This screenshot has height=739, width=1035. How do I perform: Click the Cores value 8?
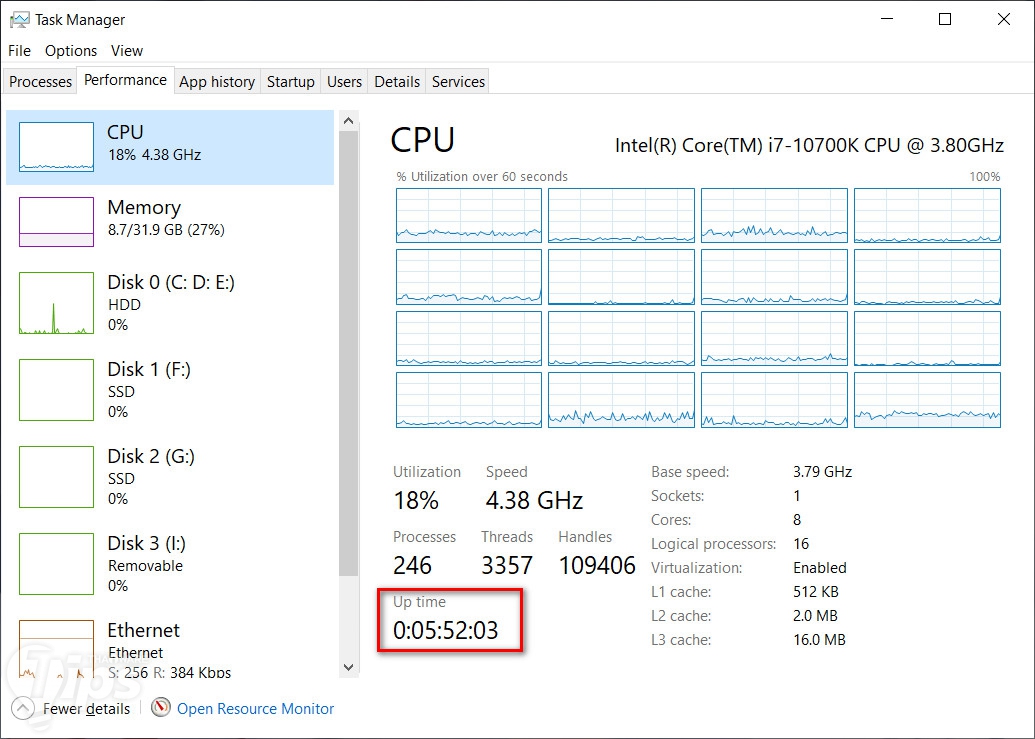797,520
